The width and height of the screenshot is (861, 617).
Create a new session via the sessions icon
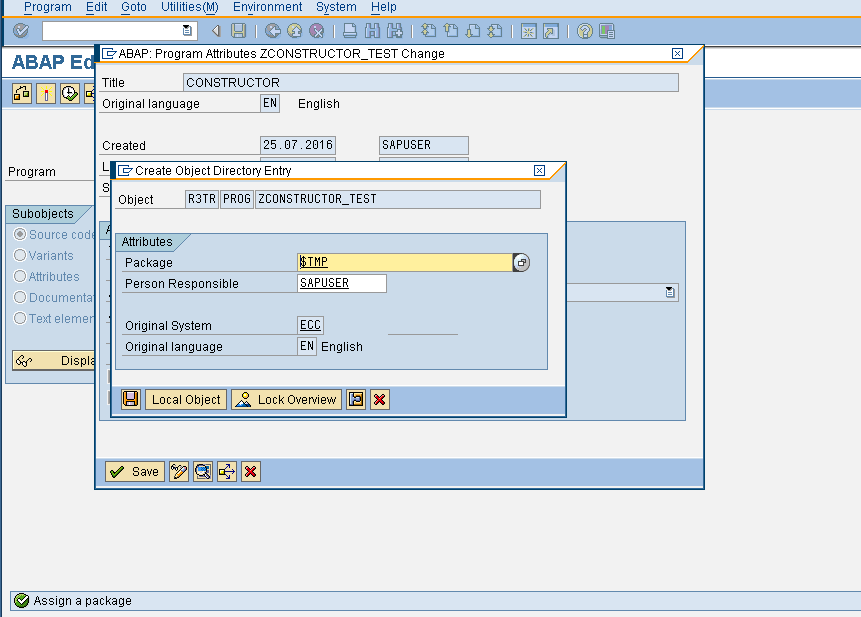click(527, 31)
